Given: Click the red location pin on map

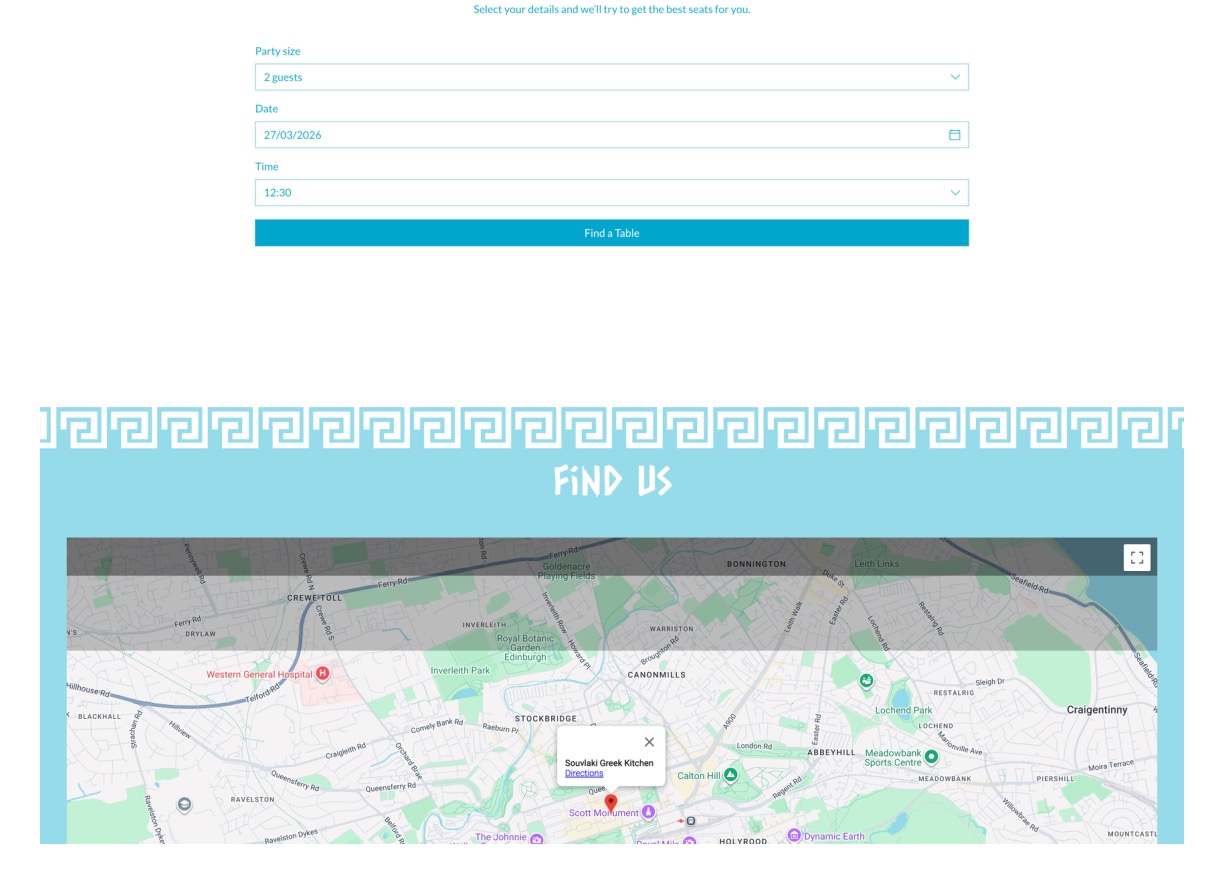Looking at the screenshot, I should (x=611, y=804).
